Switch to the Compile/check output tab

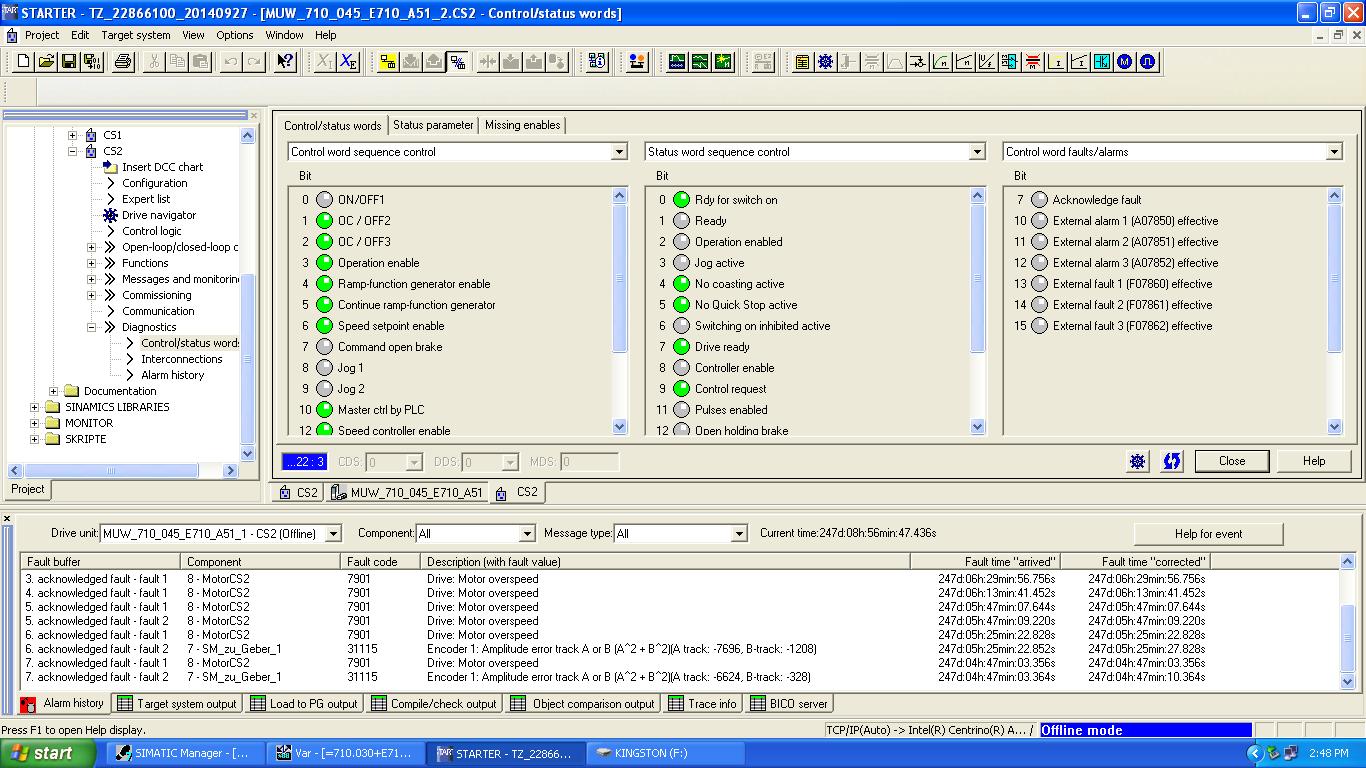point(434,704)
